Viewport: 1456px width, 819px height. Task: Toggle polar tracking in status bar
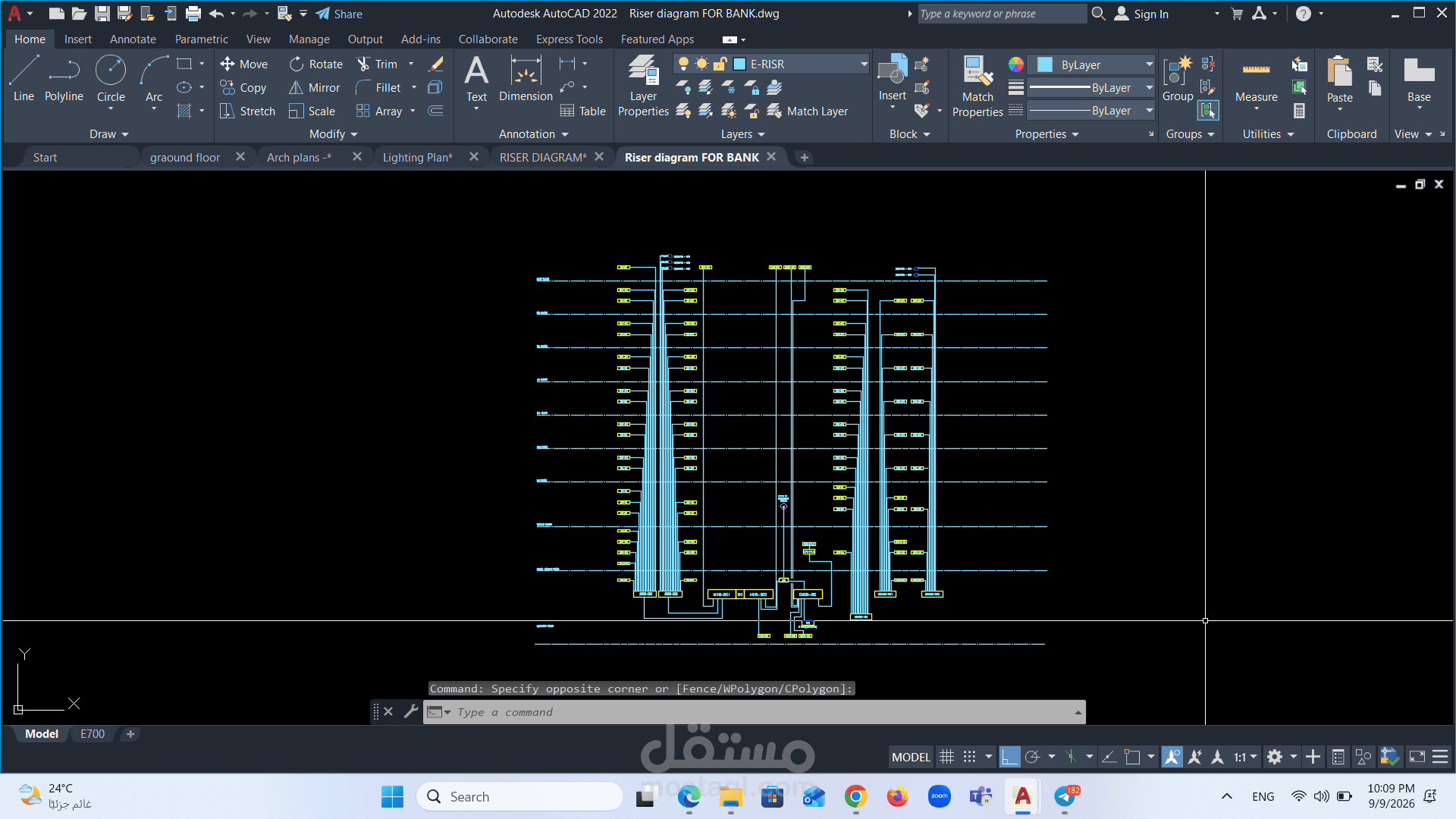(1032, 757)
